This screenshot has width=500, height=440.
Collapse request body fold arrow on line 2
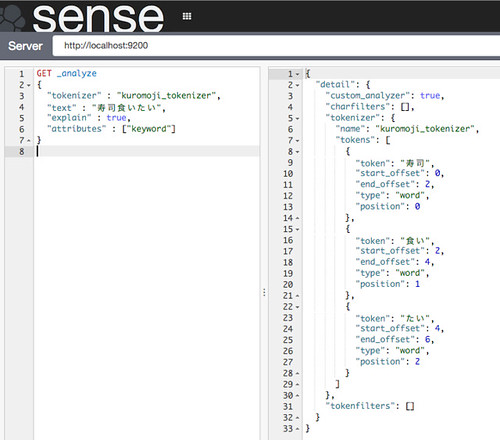point(29,85)
